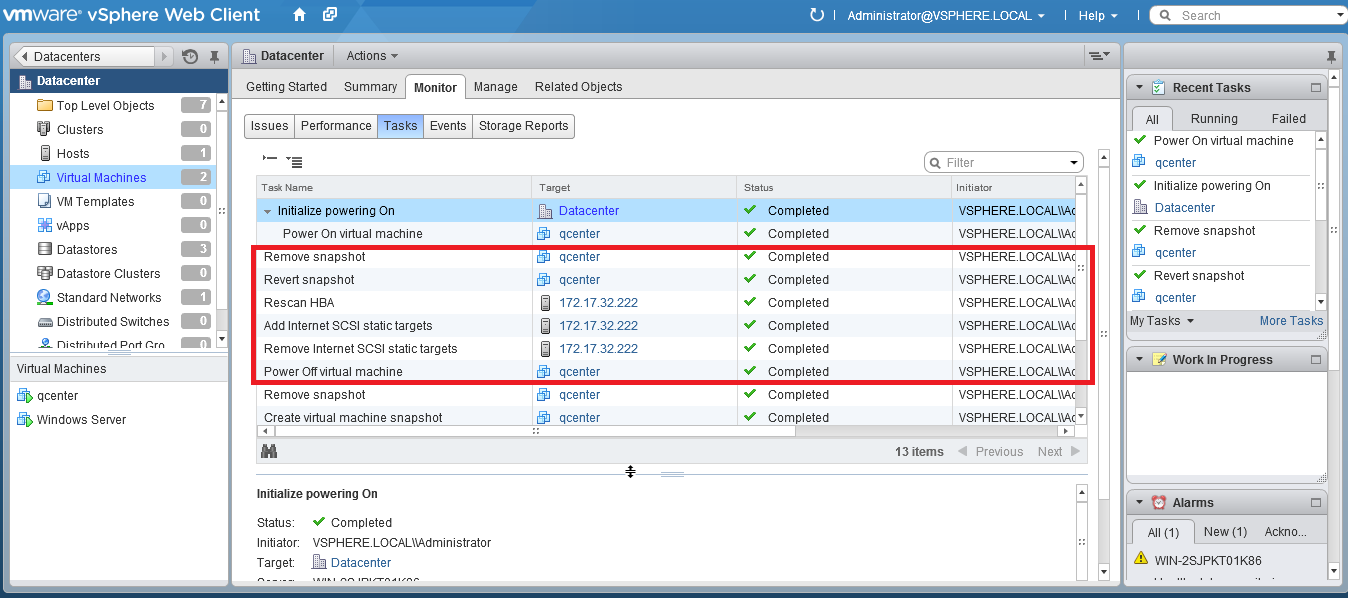Open the More Tasks link
The width and height of the screenshot is (1348, 598).
(x=1291, y=321)
